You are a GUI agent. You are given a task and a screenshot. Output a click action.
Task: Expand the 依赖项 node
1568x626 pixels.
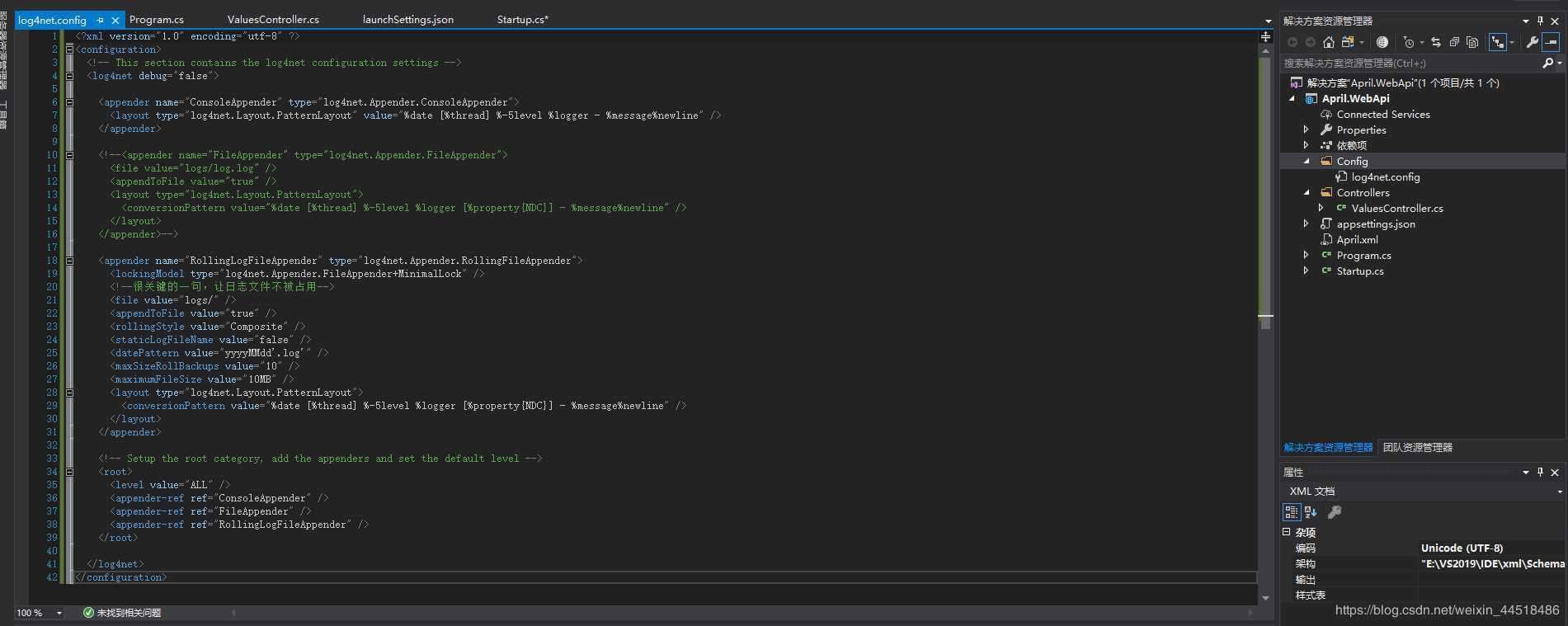click(1307, 146)
